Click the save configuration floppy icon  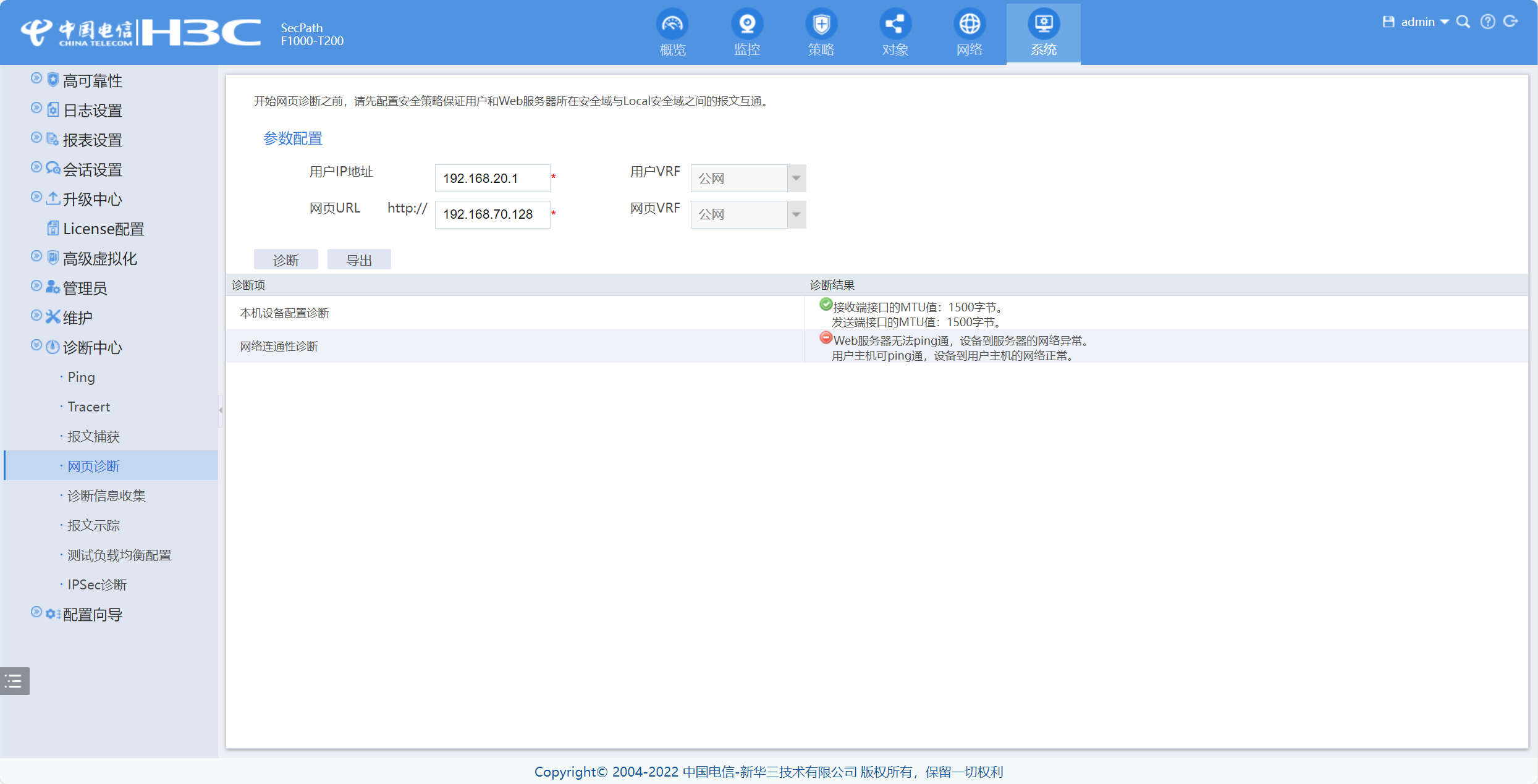1388,22
